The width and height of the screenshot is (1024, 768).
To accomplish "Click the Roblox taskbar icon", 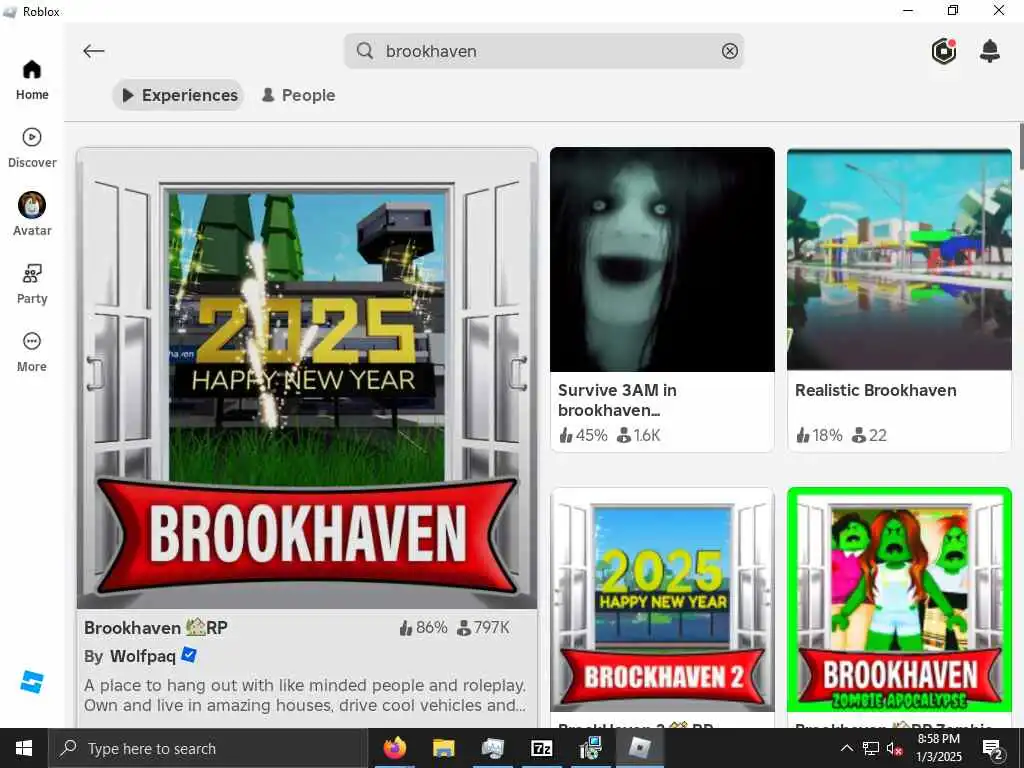I will (x=641, y=748).
